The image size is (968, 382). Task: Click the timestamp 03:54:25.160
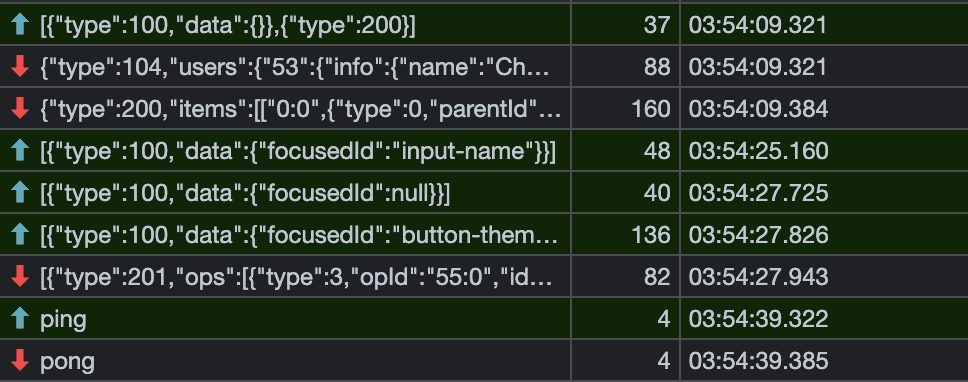758,151
